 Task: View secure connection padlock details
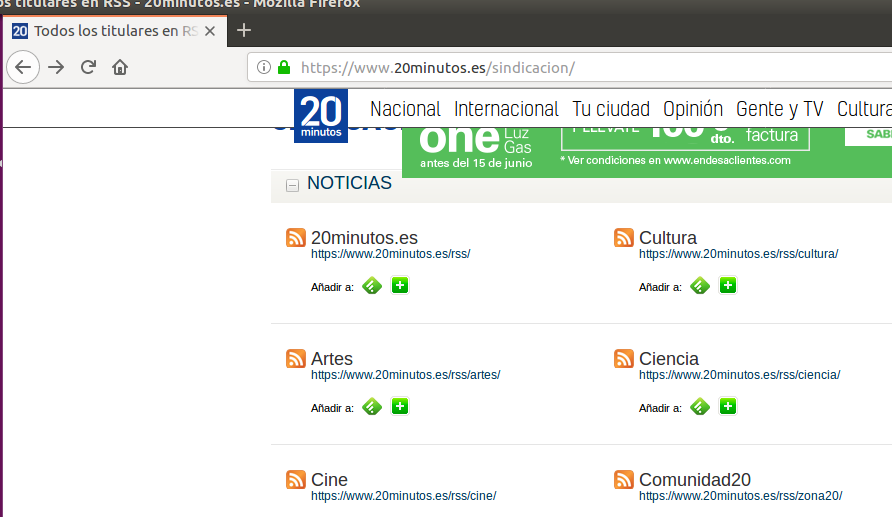click(x=284, y=67)
